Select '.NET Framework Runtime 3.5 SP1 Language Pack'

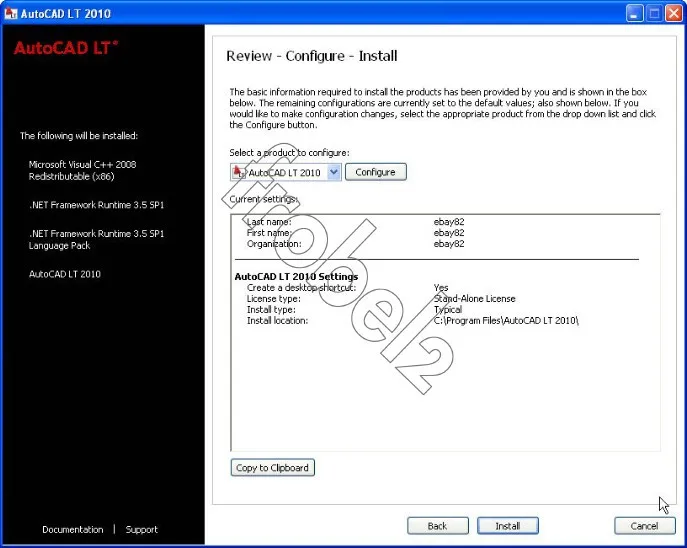96,240
